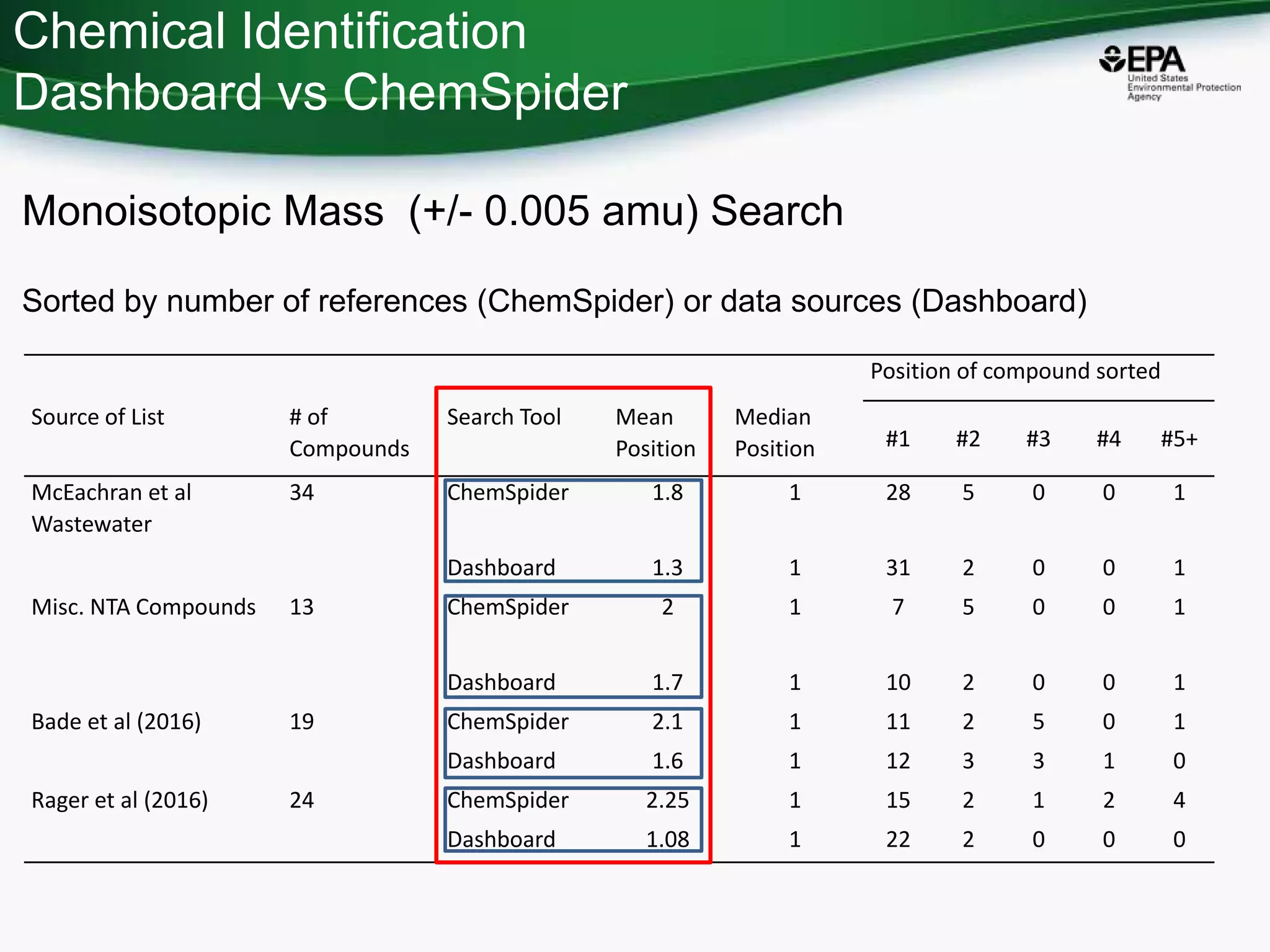Click #3 value '5' in Bade ChemSpider row
Image resolution: width=1270 pixels, height=952 pixels.
click(x=1038, y=722)
